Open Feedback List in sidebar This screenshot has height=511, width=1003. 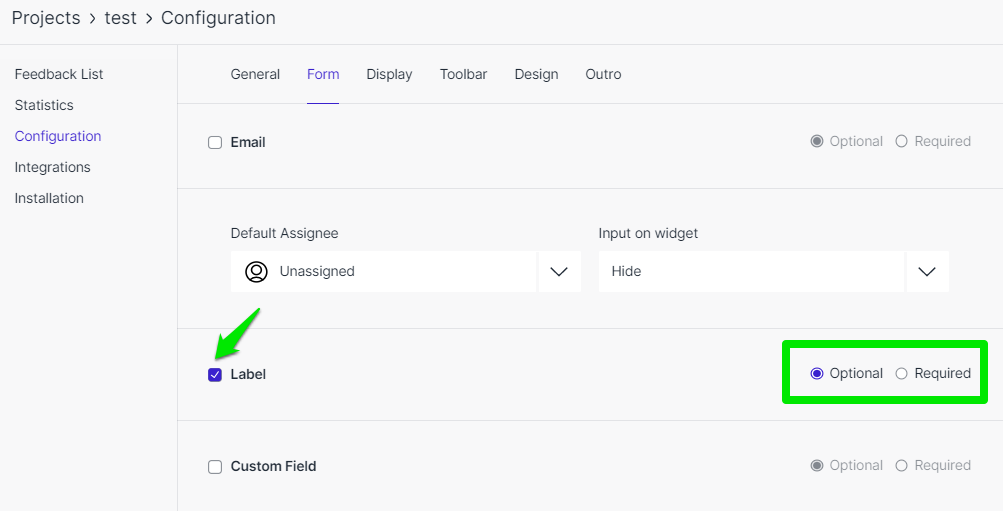[59, 74]
